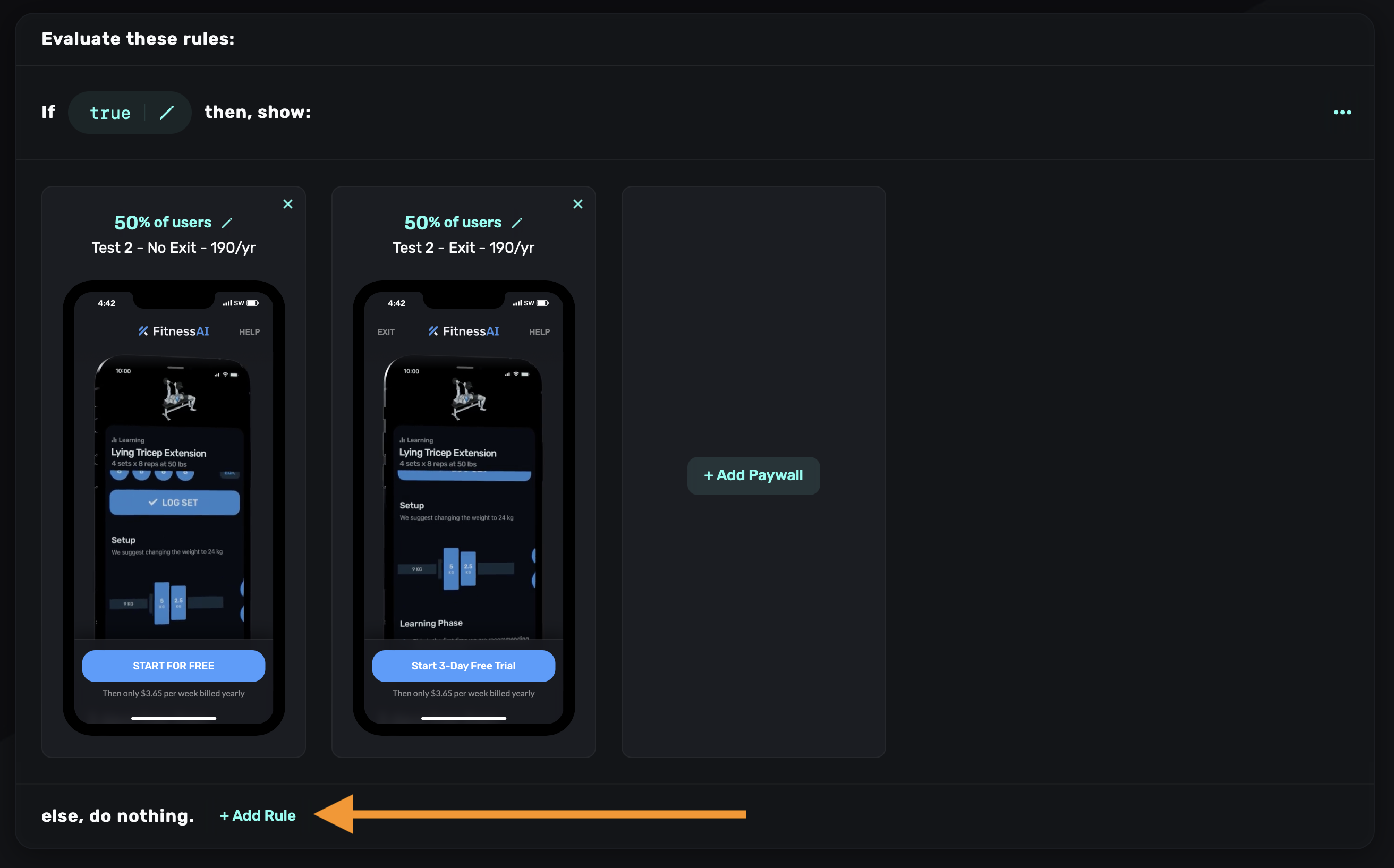Click Add Rule next to else, do nothing
The image size is (1394, 868).
(257, 815)
